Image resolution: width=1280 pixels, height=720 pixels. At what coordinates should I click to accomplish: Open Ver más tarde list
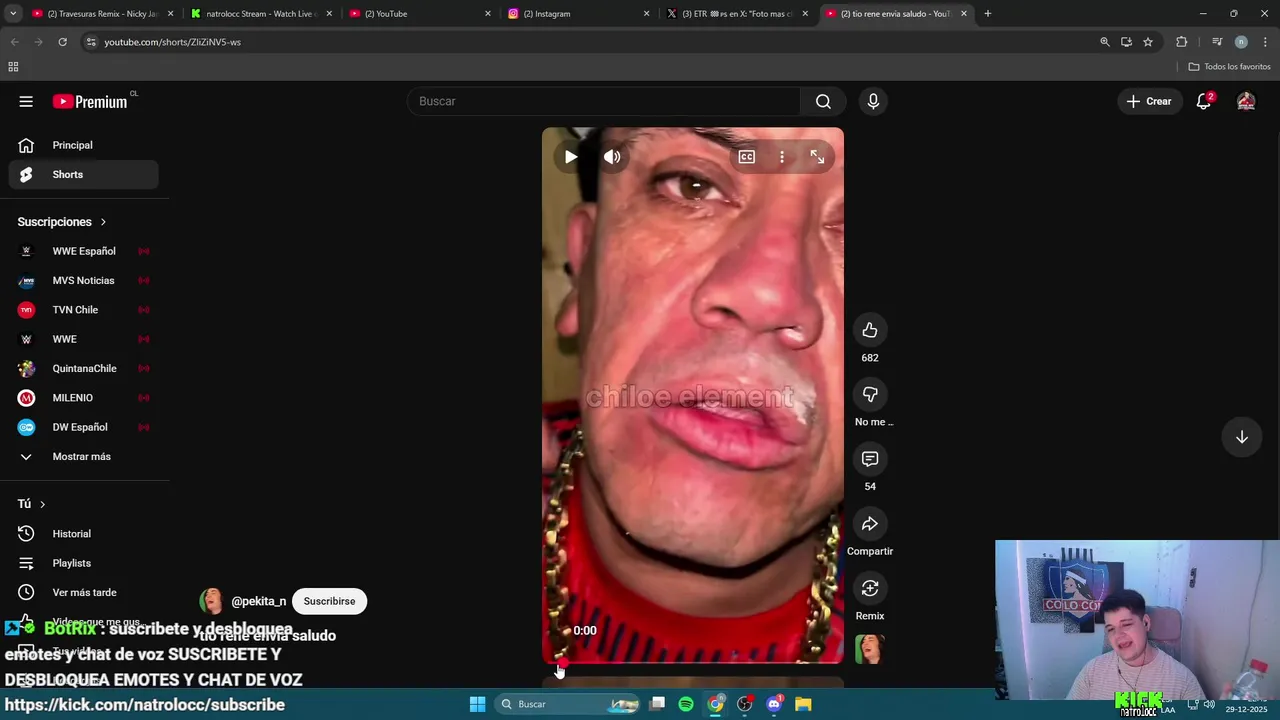[x=84, y=592]
